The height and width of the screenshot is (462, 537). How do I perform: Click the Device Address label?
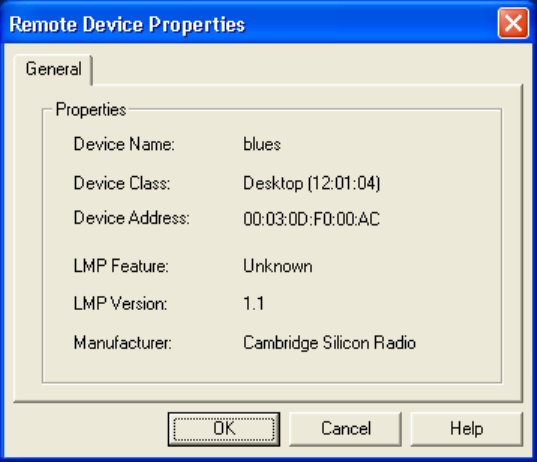tap(132, 218)
